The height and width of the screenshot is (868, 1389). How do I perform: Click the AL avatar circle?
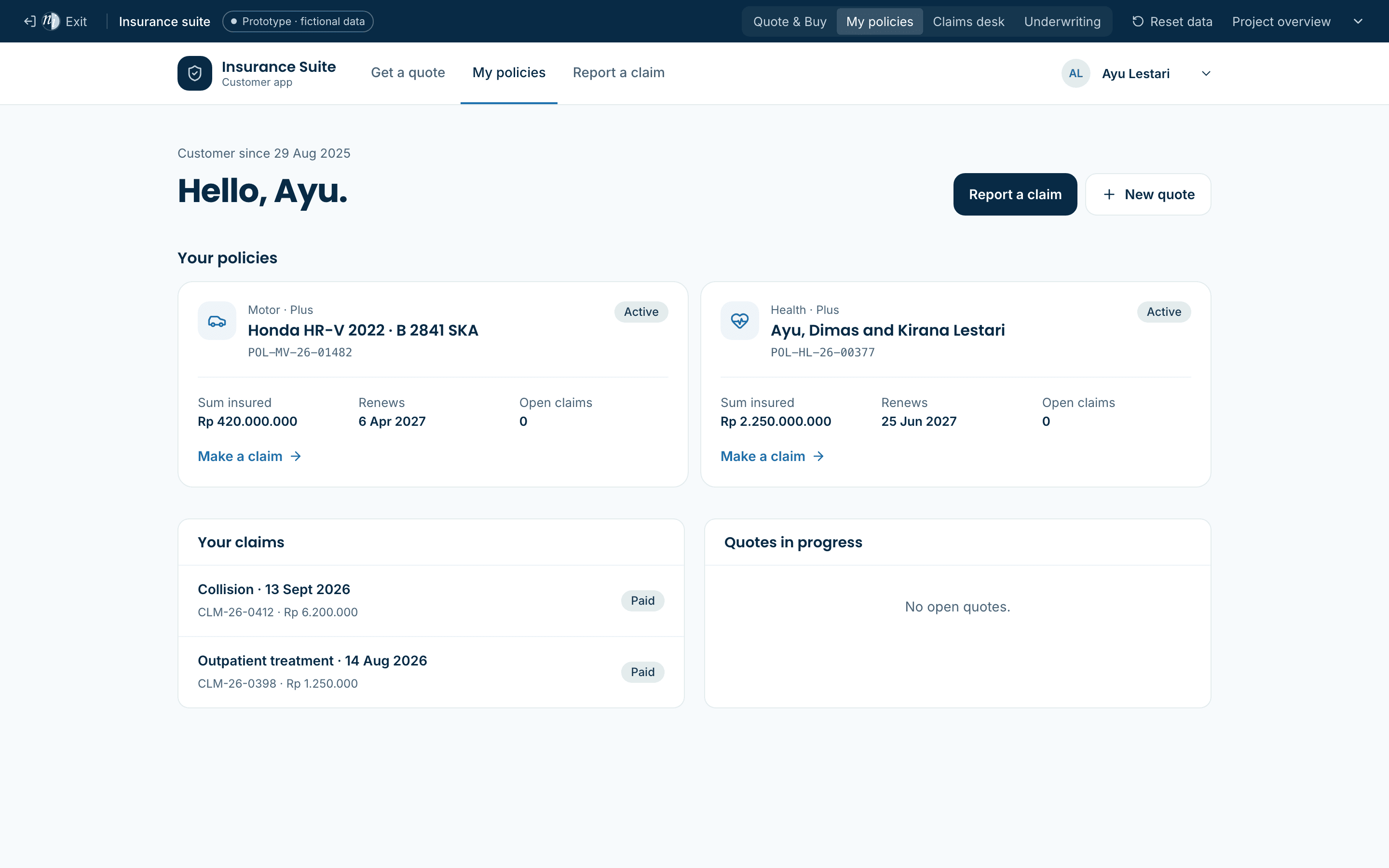point(1076,73)
